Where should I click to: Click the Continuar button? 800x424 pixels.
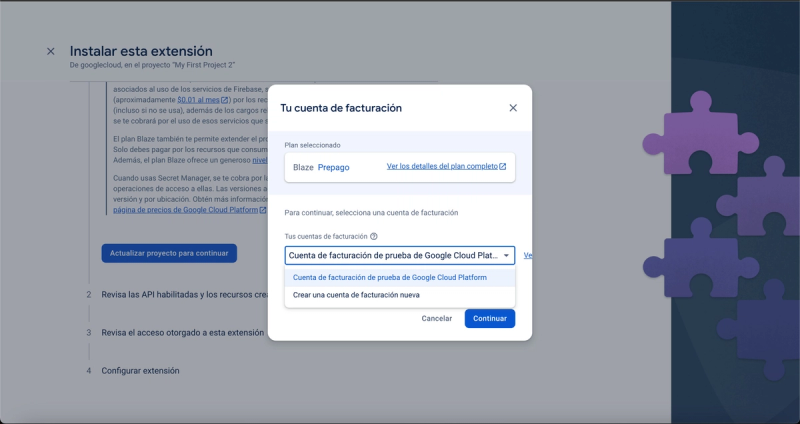coord(489,318)
